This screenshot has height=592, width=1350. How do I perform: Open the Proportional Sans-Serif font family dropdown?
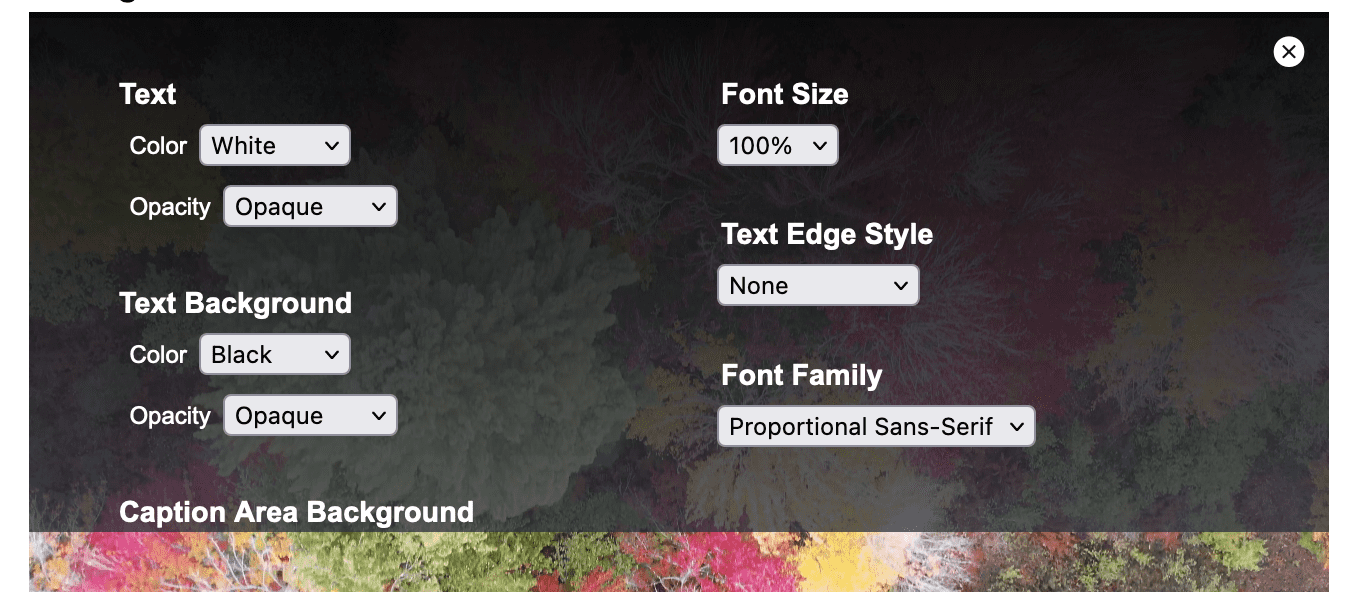click(x=875, y=427)
